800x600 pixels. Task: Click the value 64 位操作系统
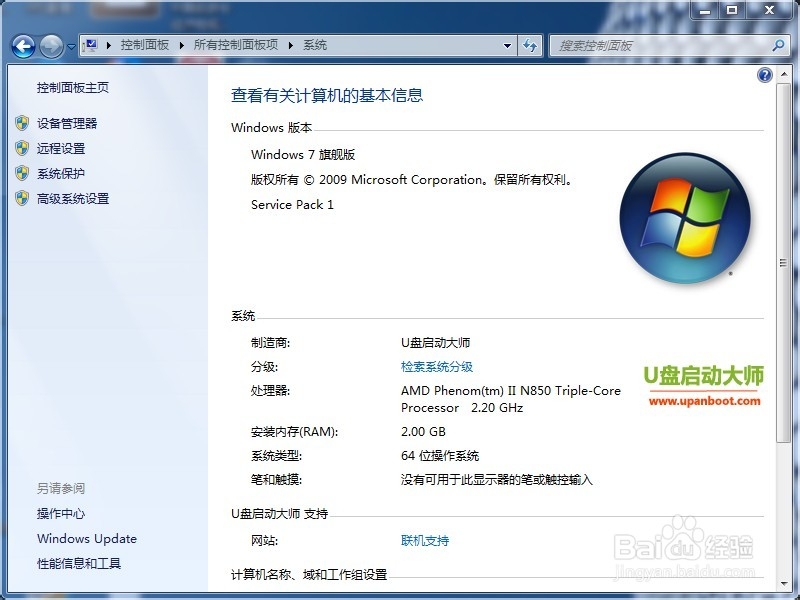440,456
